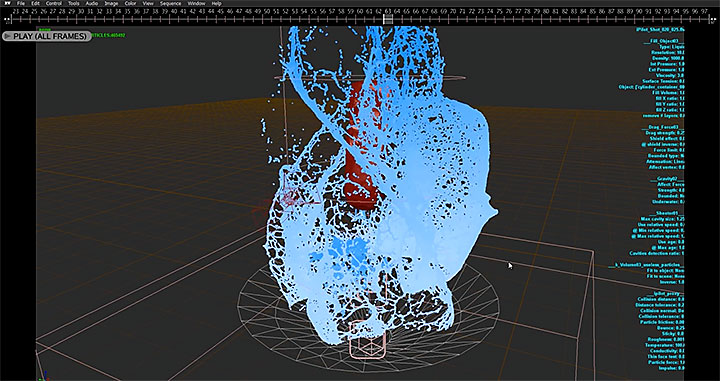Open the Help menu
720x381 pixels.
click(x=216, y=3)
